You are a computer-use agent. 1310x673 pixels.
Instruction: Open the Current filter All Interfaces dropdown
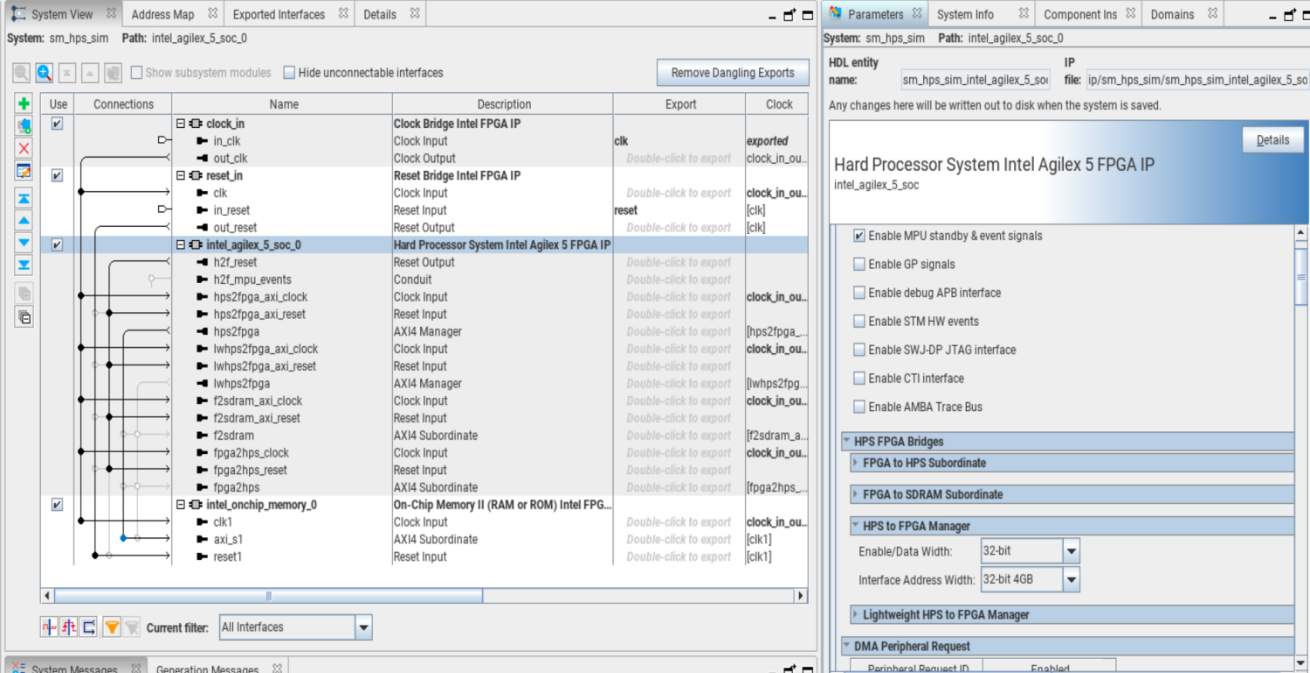(x=363, y=628)
